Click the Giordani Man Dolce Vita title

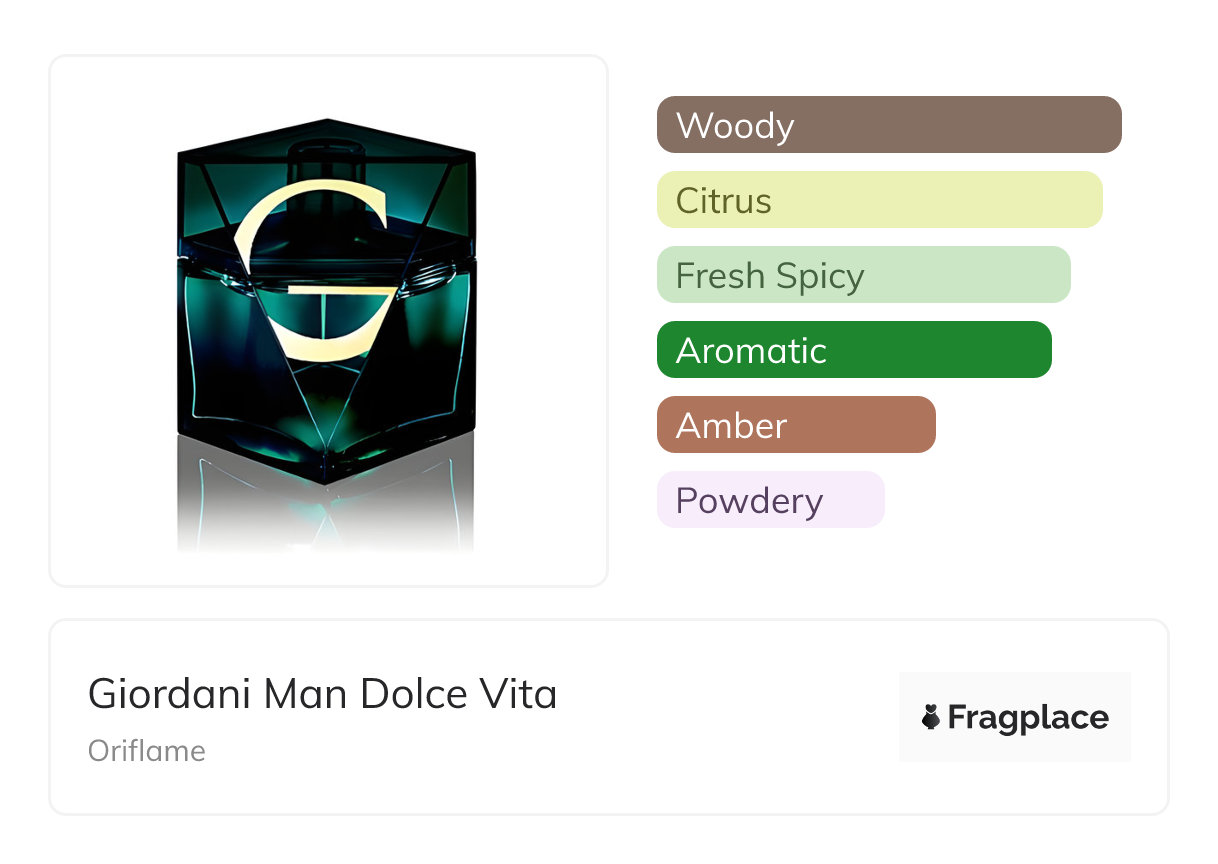click(x=322, y=694)
